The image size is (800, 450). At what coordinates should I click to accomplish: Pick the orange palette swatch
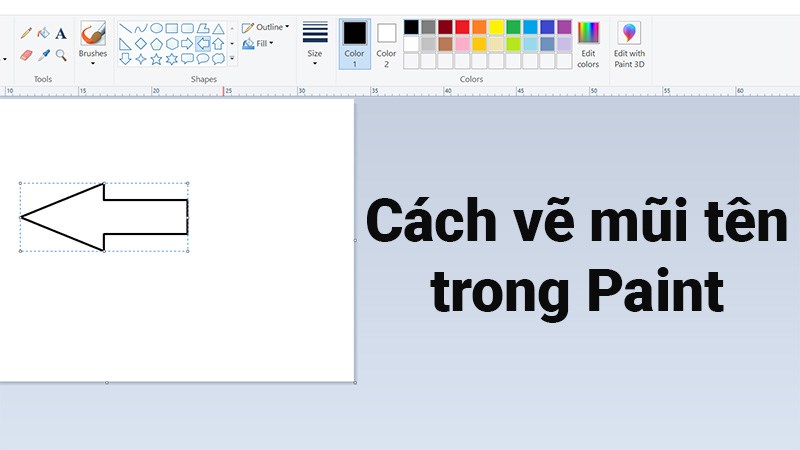click(x=479, y=27)
